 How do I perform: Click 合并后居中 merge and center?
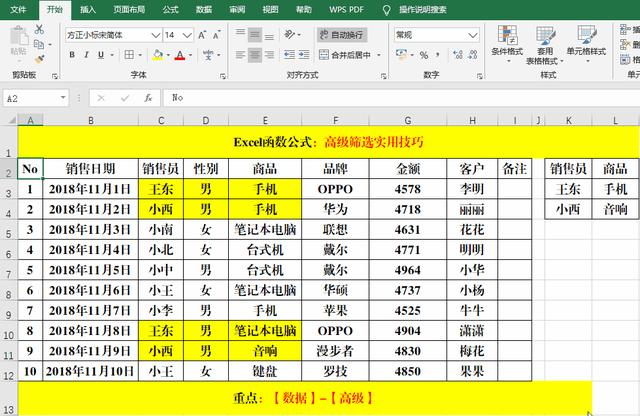[x=345, y=55]
